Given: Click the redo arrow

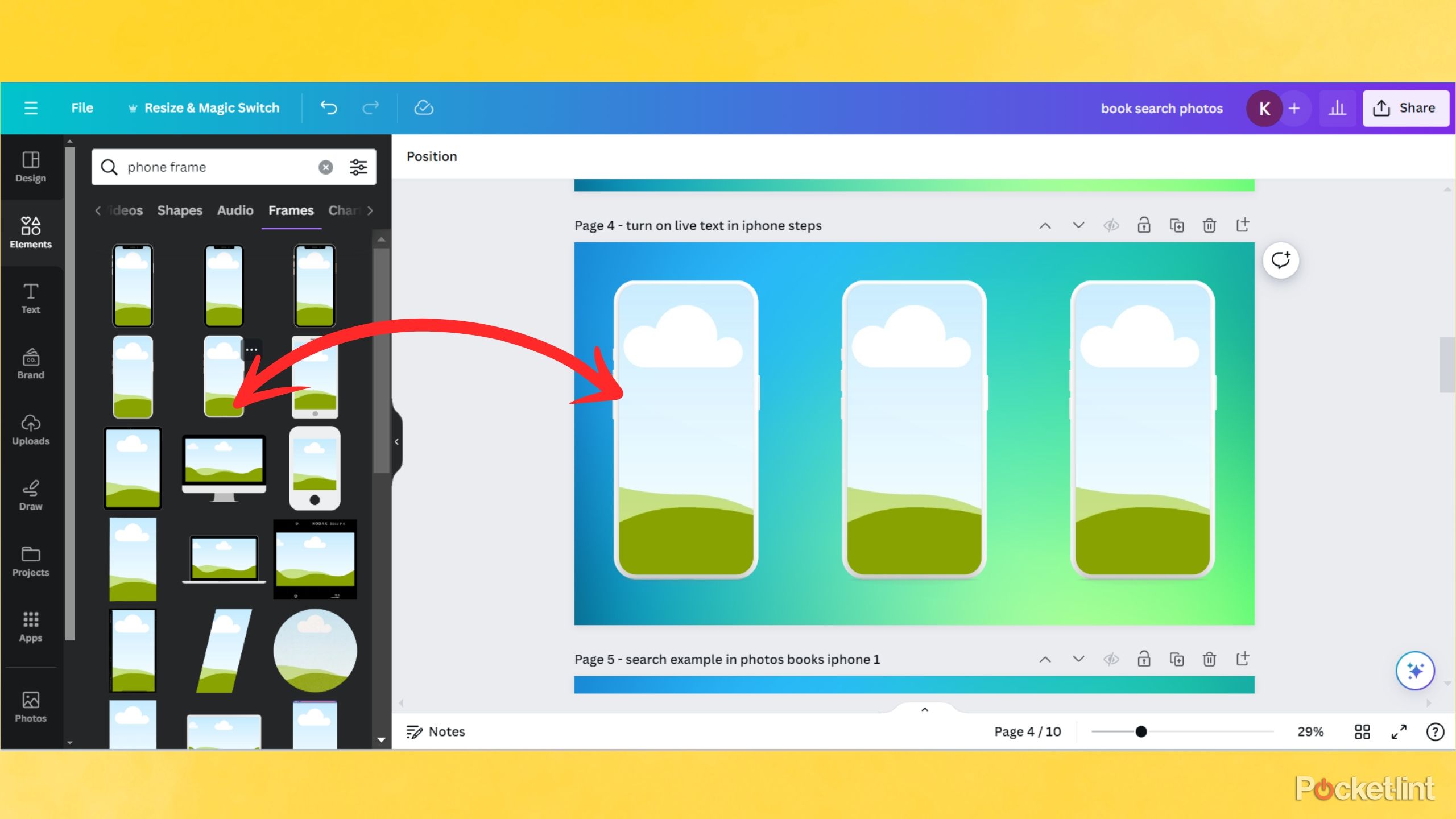Looking at the screenshot, I should click(x=371, y=107).
